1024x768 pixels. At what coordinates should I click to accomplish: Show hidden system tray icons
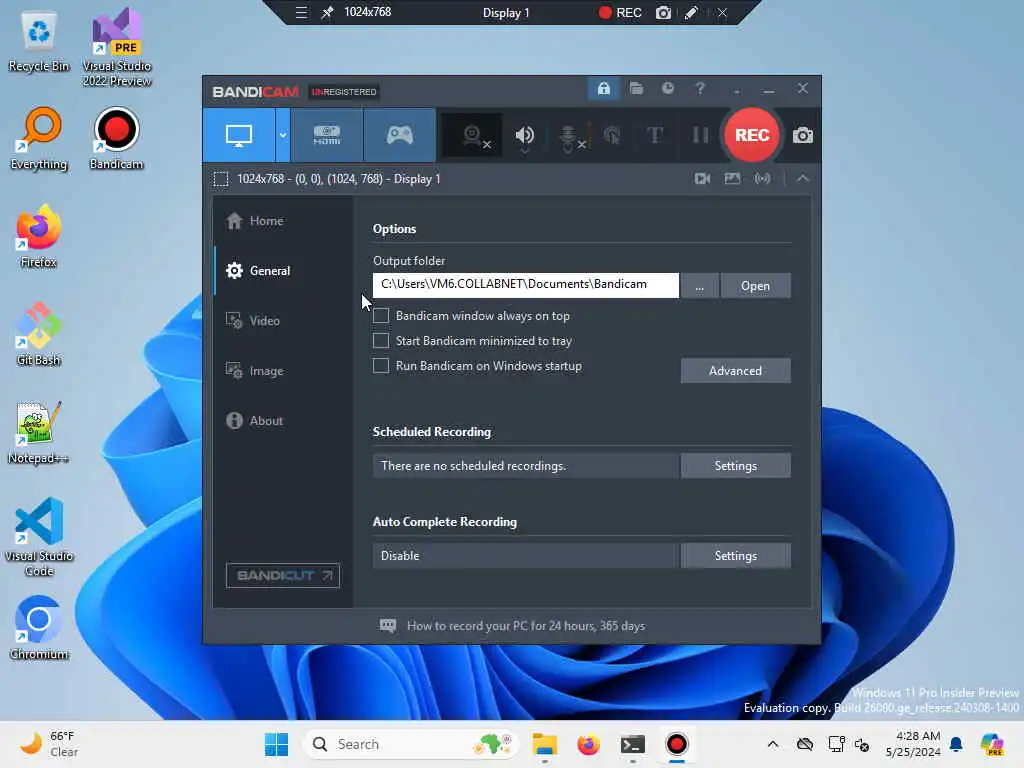[x=773, y=744]
